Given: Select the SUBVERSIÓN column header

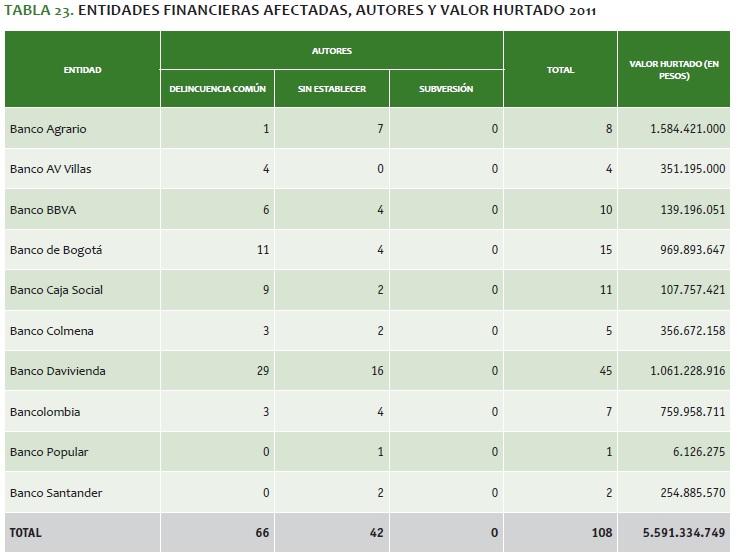Looking at the screenshot, I should (x=446, y=89).
